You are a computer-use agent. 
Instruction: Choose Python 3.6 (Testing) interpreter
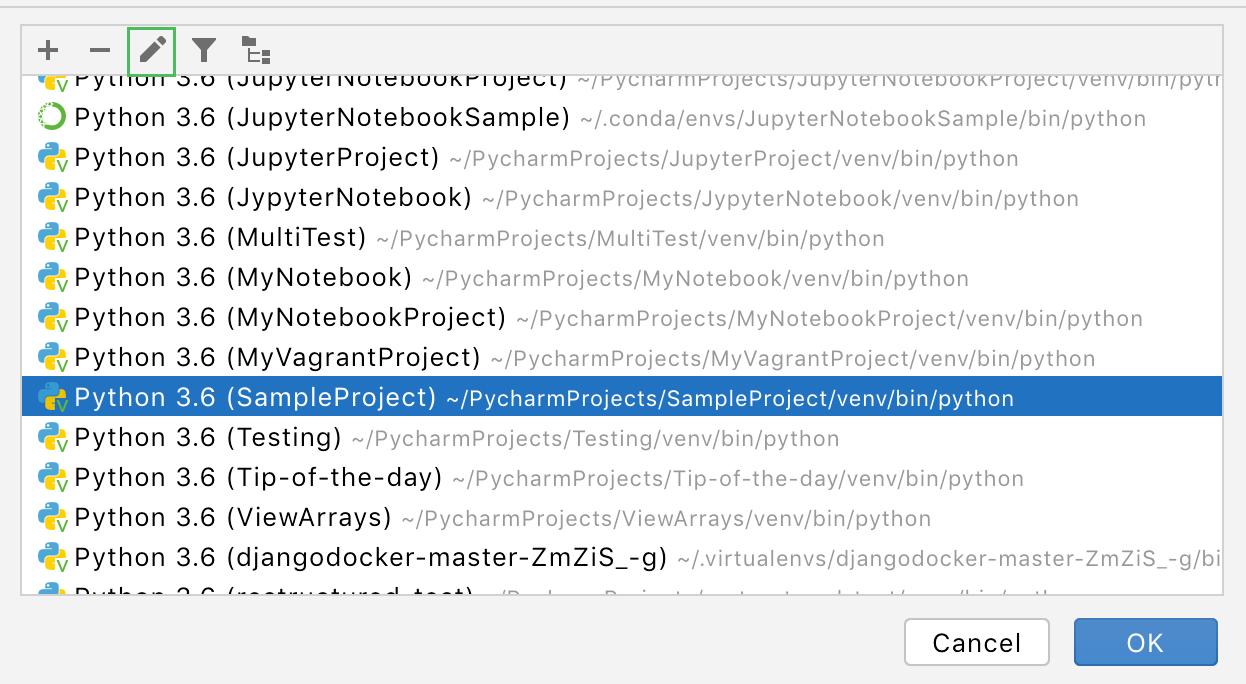tap(208, 438)
